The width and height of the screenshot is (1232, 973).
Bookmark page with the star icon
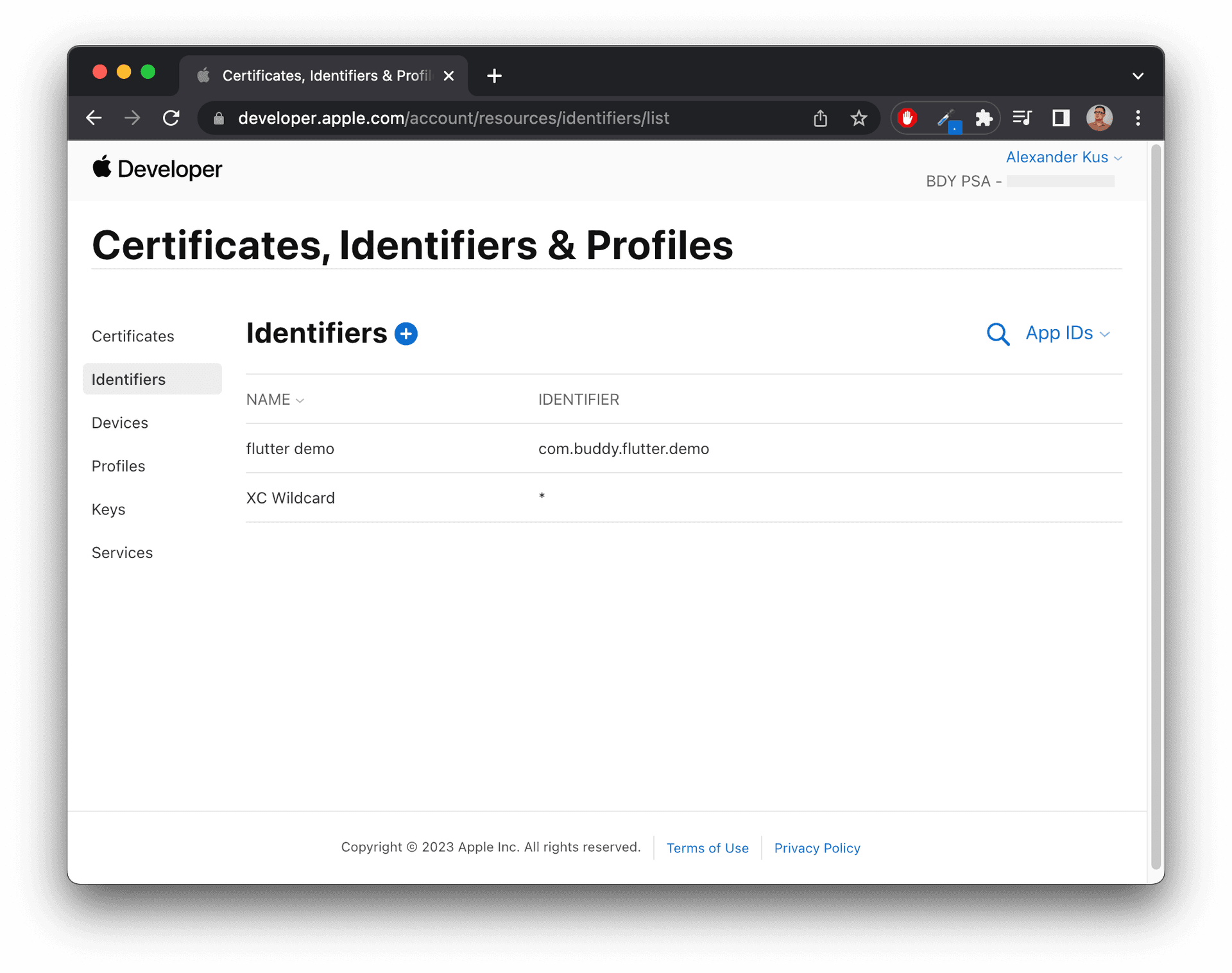coord(859,118)
